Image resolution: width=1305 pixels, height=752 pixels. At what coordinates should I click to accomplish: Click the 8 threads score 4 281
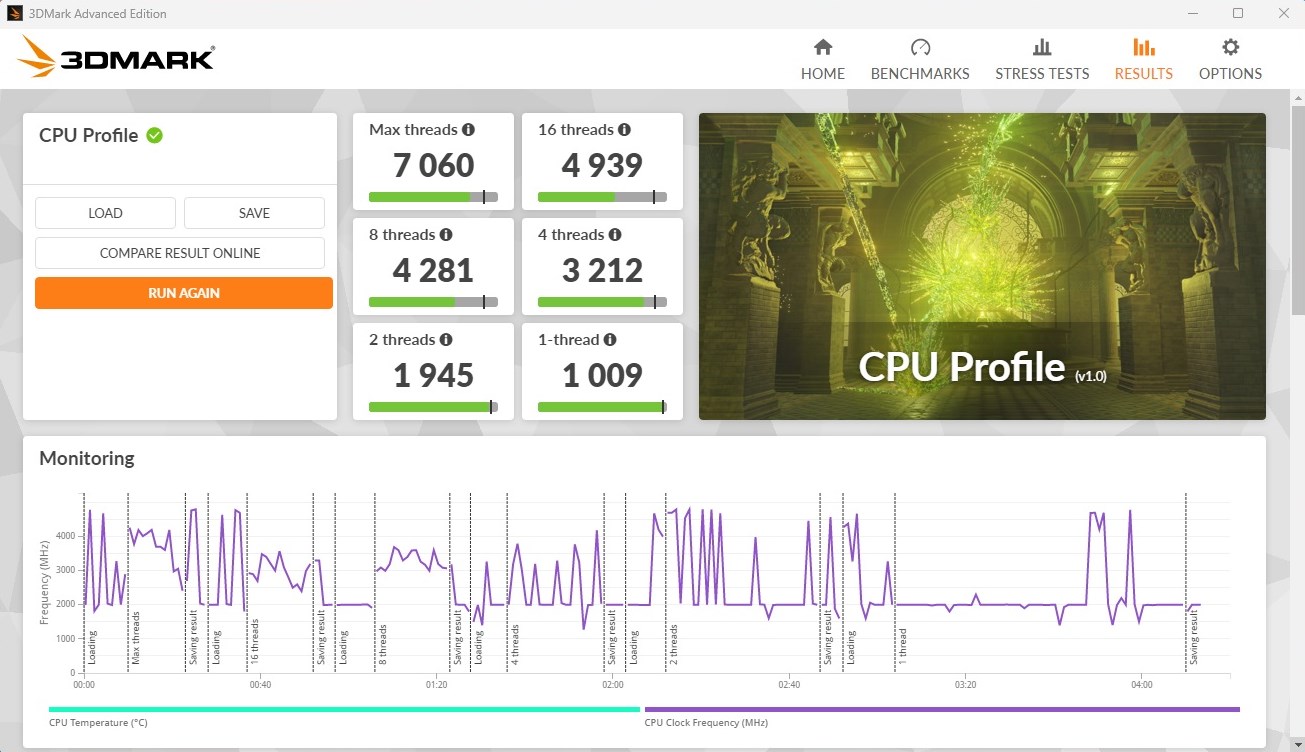point(433,270)
